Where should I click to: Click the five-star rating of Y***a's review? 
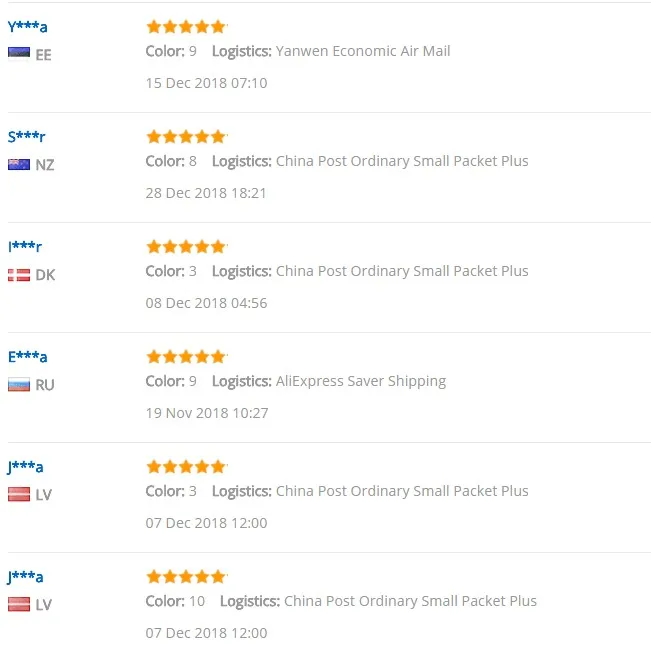[186, 27]
